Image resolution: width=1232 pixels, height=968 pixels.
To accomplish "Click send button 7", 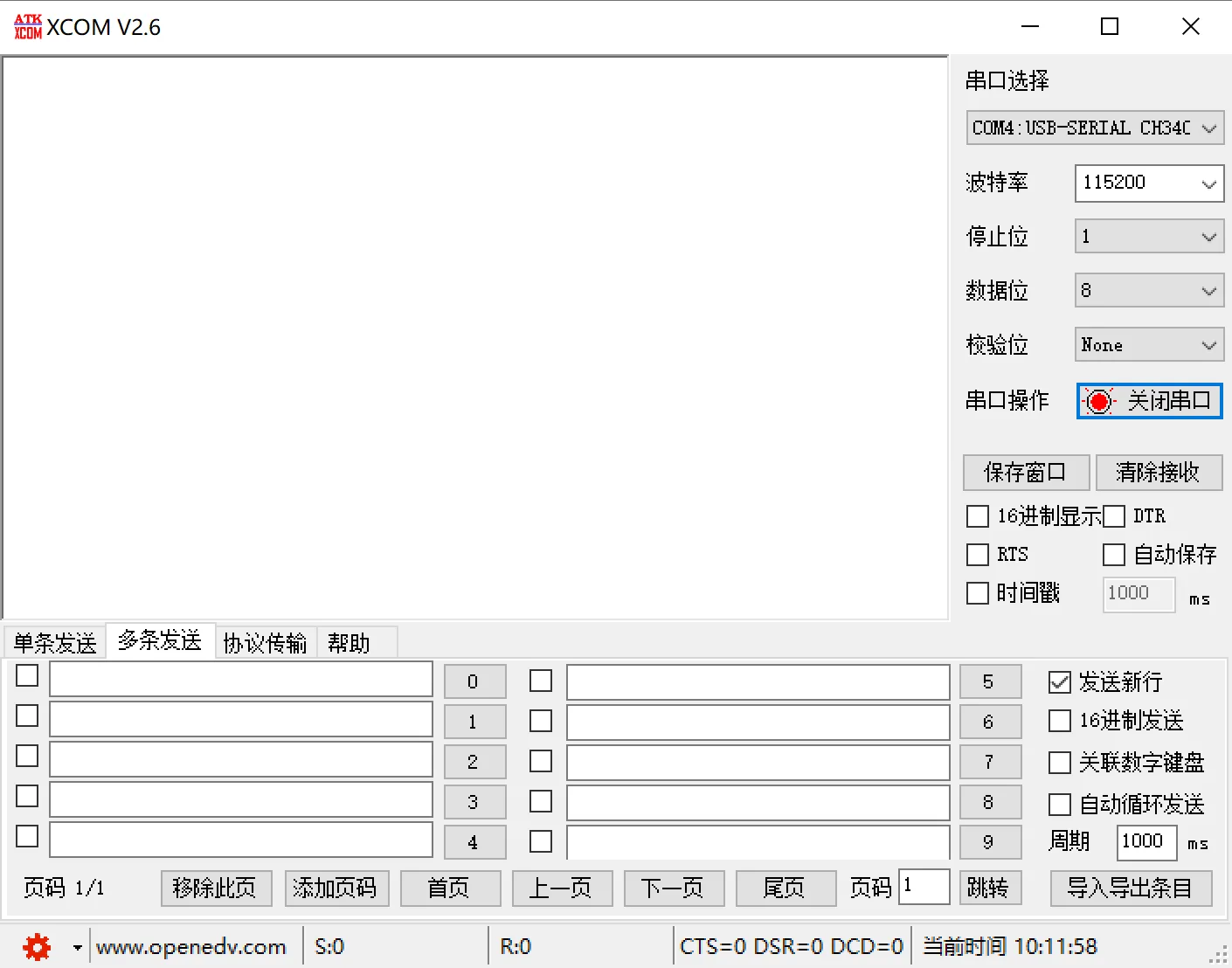I will (x=990, y=762).
